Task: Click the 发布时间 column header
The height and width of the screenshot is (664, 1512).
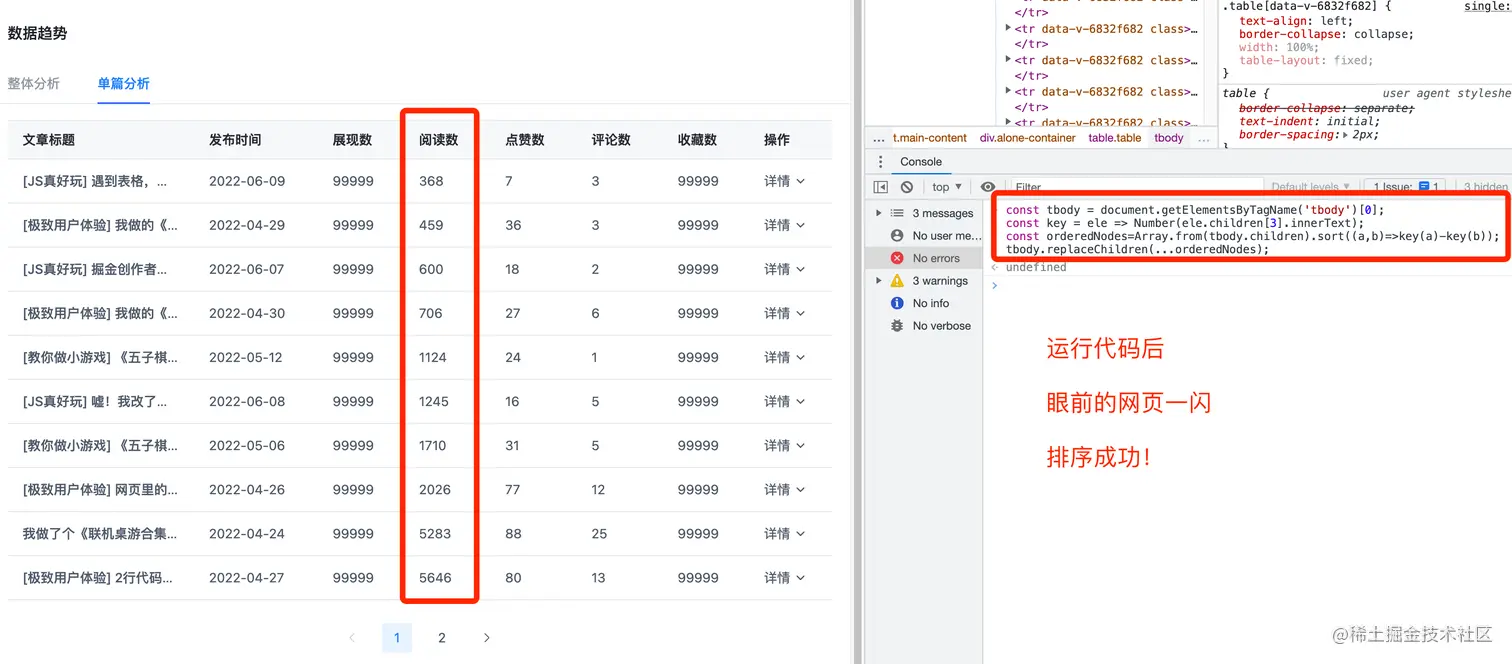Action: 235,140
